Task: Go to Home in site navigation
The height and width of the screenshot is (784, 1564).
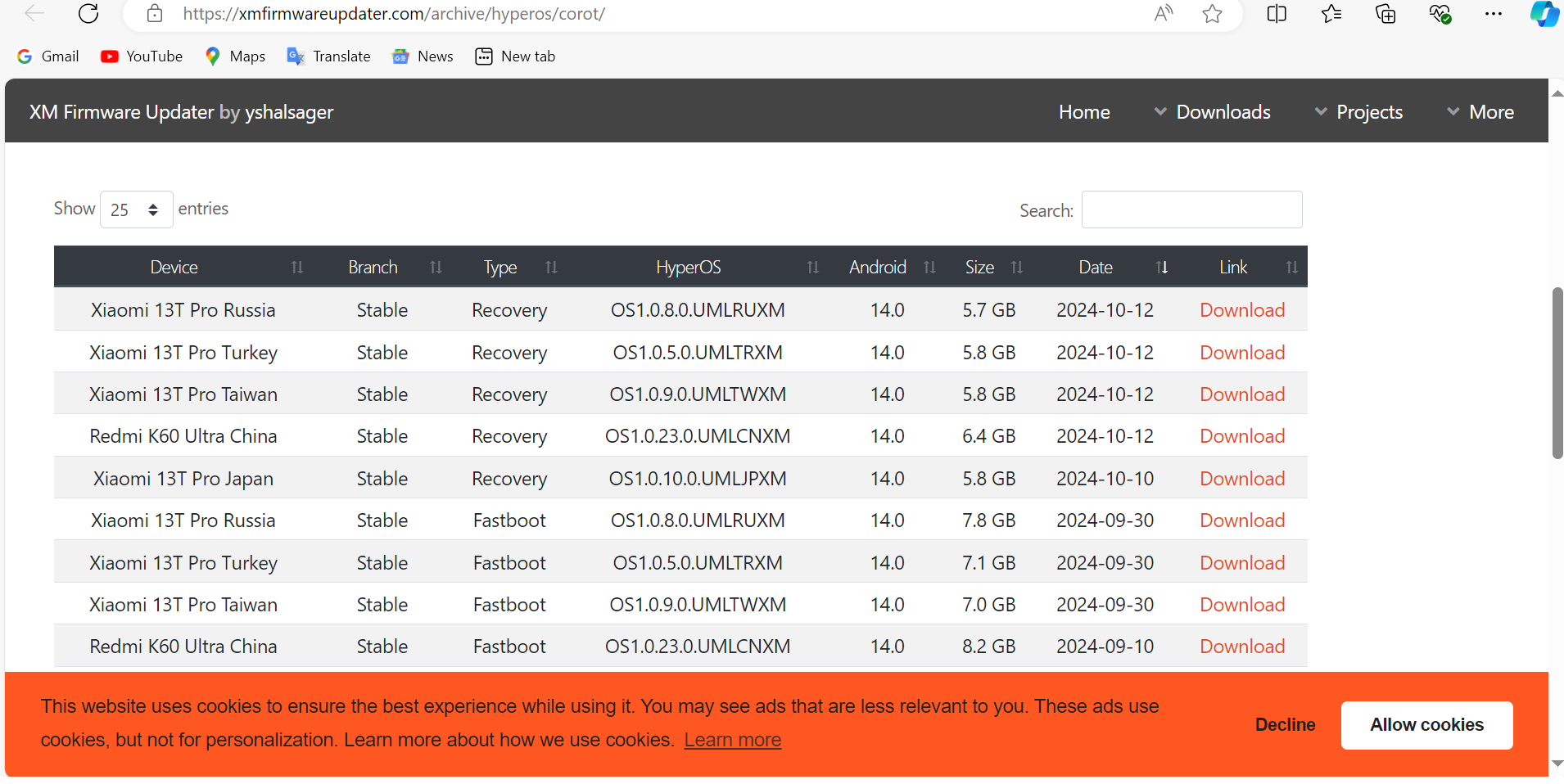Action: (1084, 112)
